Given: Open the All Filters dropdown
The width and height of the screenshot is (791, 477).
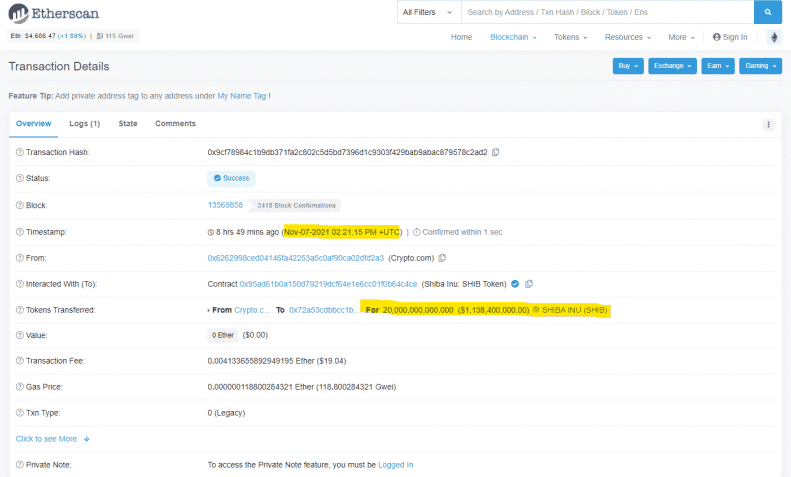Looking at the screenshot, I should (x=428, y=12).
